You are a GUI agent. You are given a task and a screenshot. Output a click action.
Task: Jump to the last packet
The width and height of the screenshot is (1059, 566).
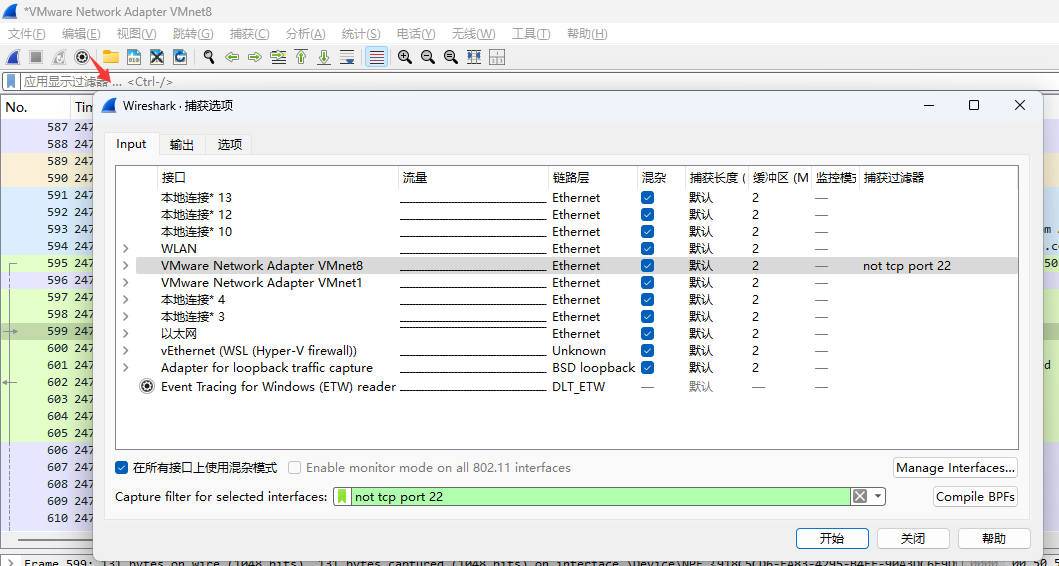click(324, 57)
